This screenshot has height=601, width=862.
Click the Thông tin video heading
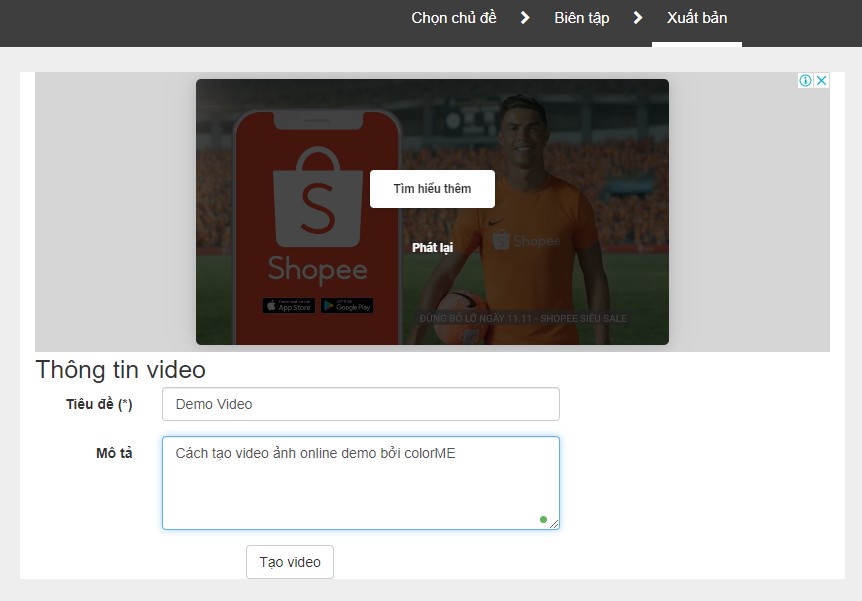click(120, 370)
